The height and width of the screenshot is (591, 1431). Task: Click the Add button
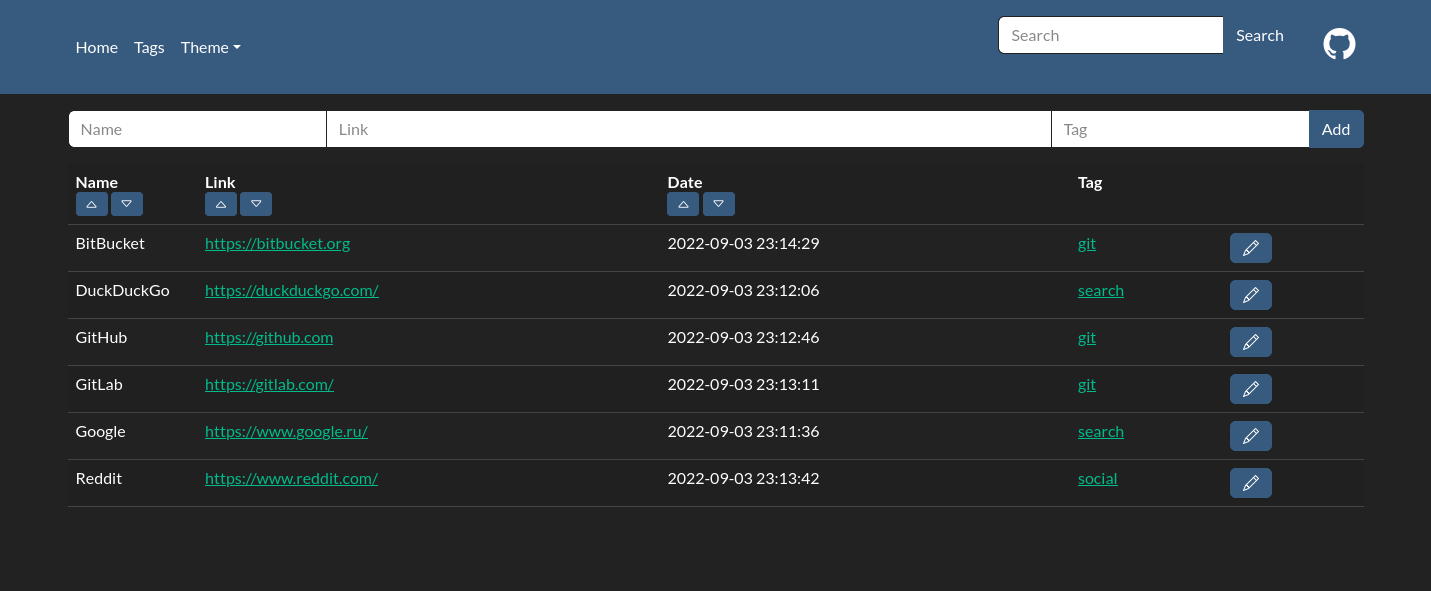pyautogui.click(x=1336, y=129)
